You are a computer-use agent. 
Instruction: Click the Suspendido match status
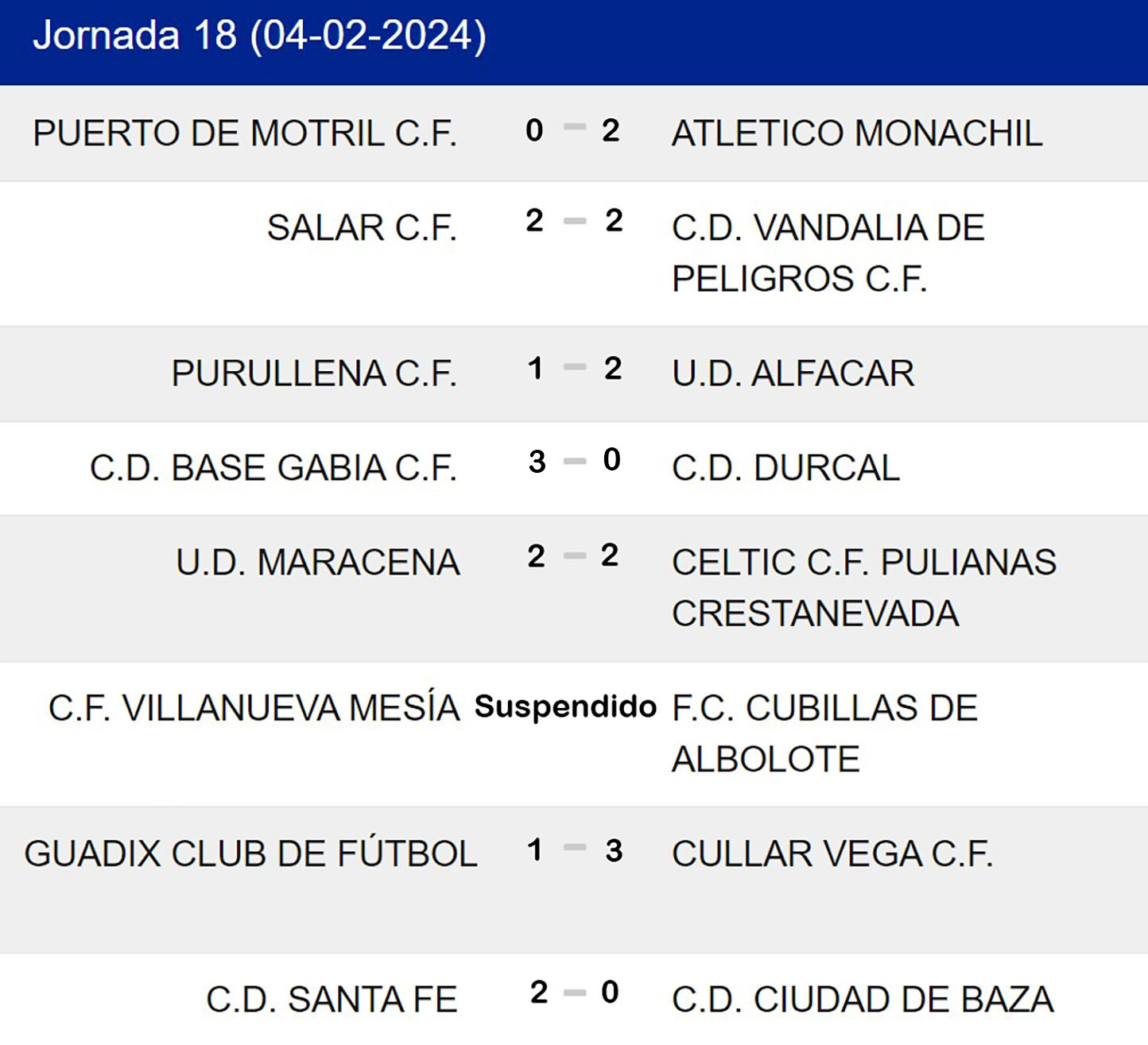[565, 706]
